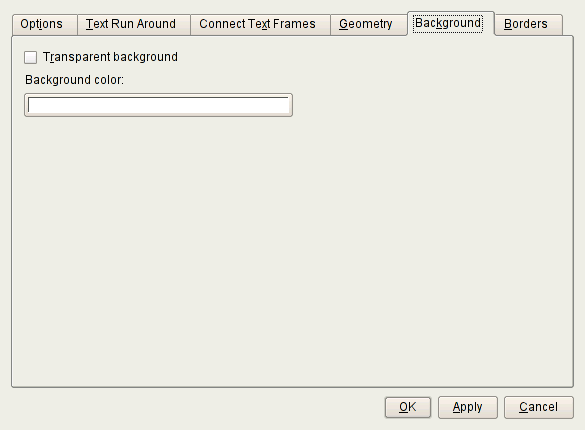The width and height of the screenshot is (585, 430).
Task: Dismiss the dialog with Cancel
Action: (x=538, y=407)
